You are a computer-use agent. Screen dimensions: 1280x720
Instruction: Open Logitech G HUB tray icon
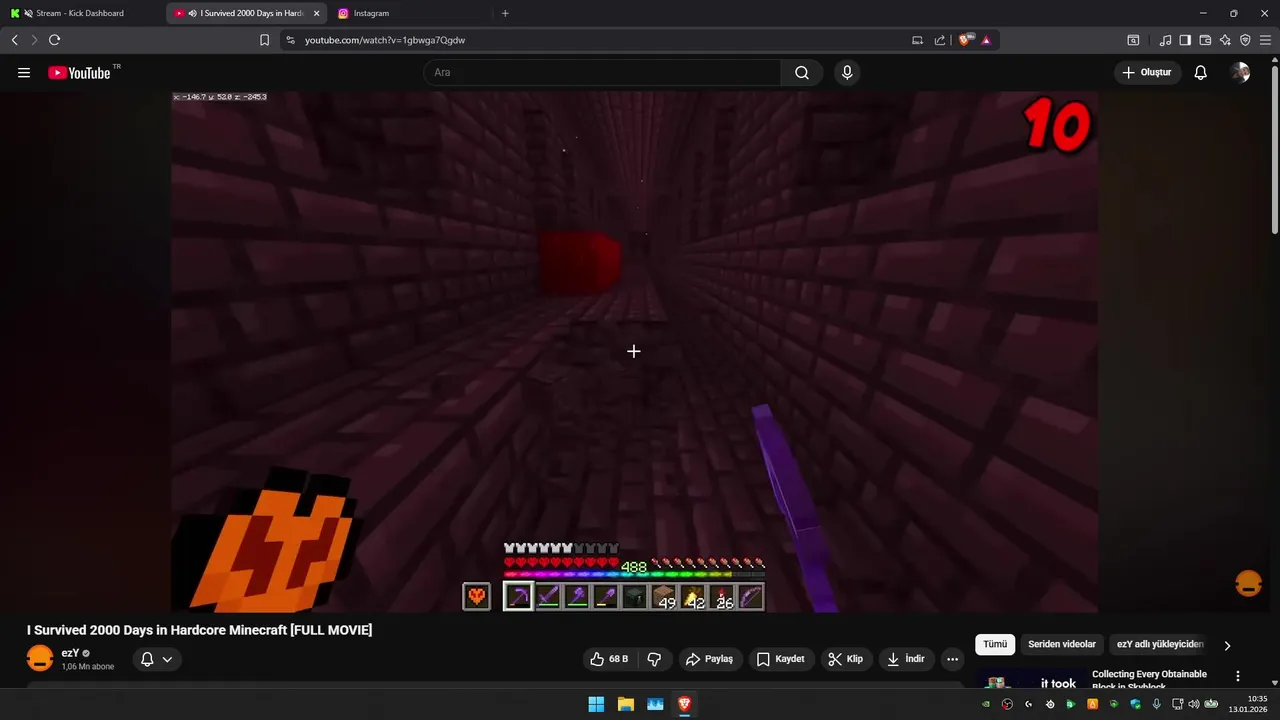[1028, 704]
